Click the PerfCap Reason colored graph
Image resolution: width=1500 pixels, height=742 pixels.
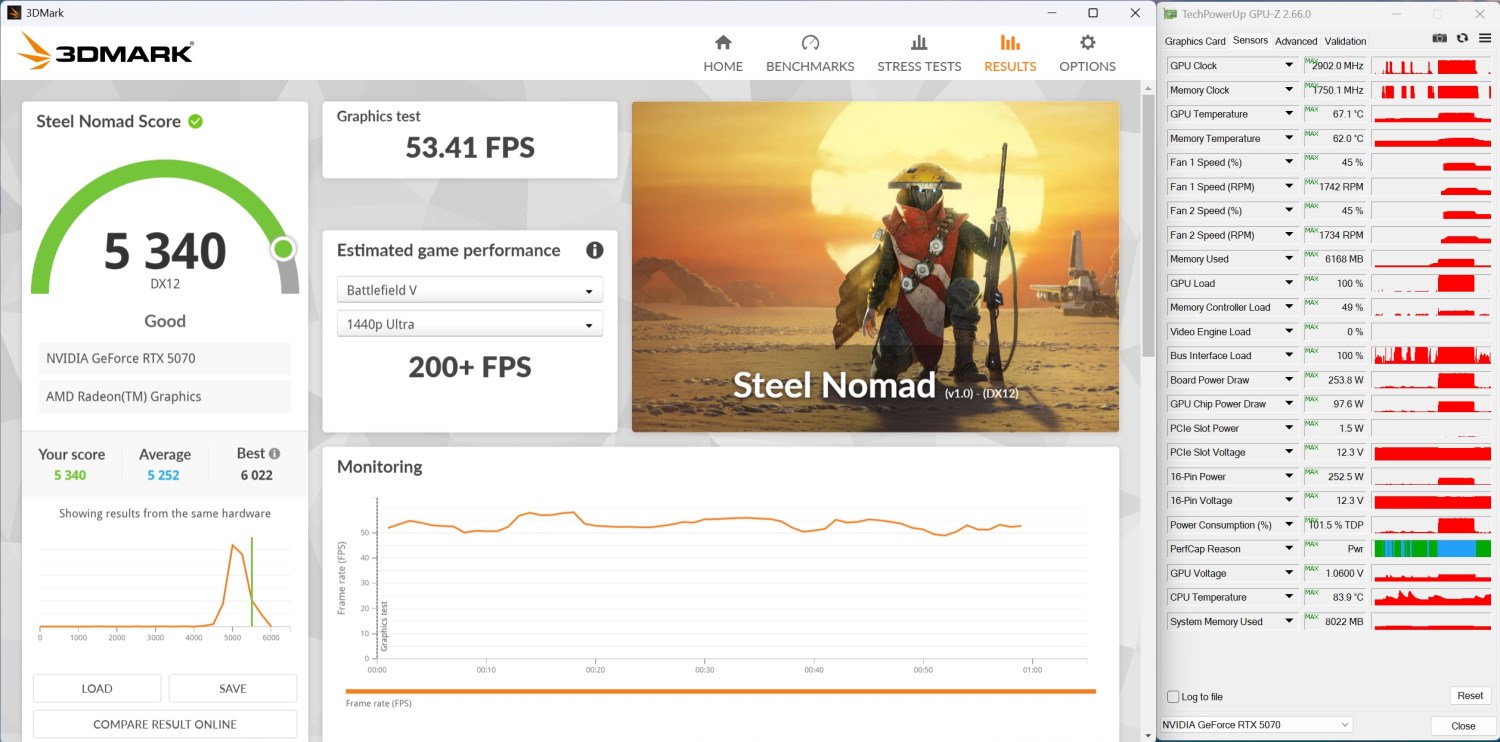(1432, 549)
